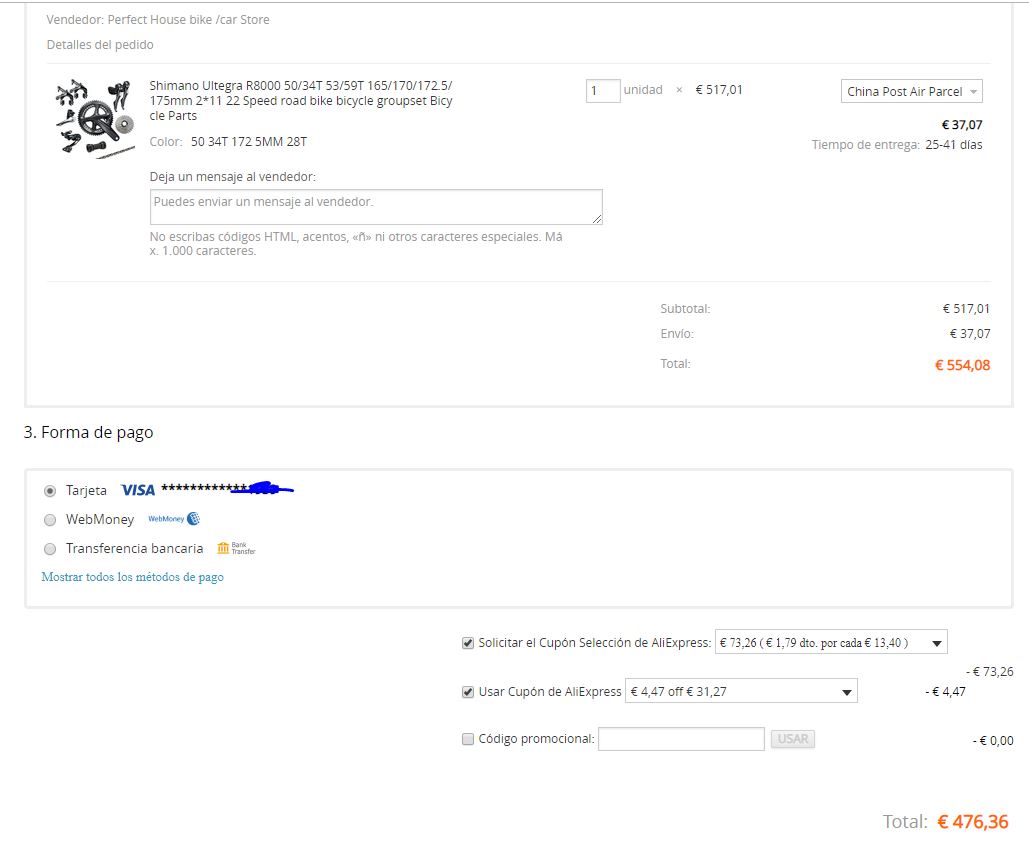
Task: Click the Código promocional text field
Action: (x=681, y=739)
